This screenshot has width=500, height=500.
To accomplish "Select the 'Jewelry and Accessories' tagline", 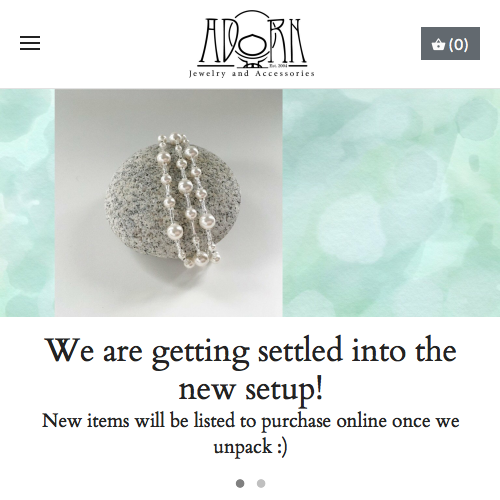I will [x=252, y=73].
